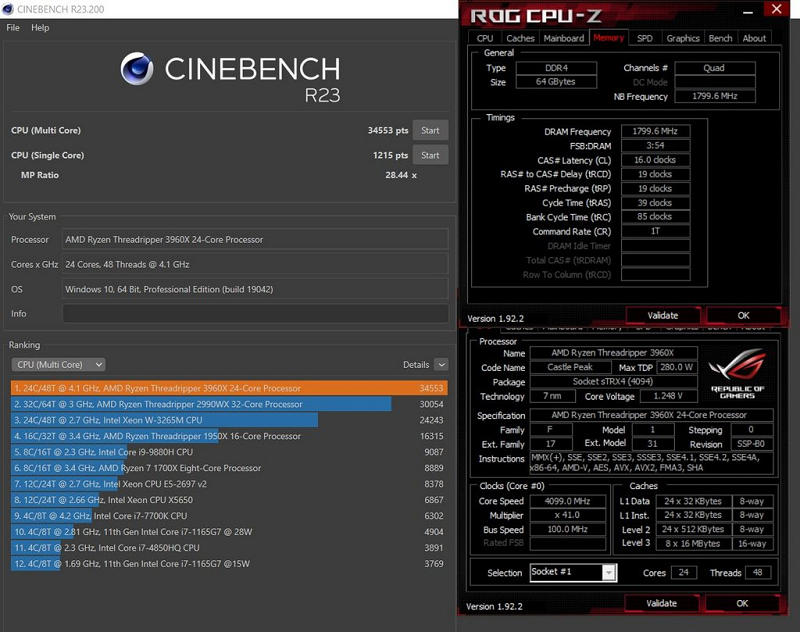
Task: Open the CPU (Multi Core) ranking dropdown
Action: pyautogui.click(x=58, y=365)
